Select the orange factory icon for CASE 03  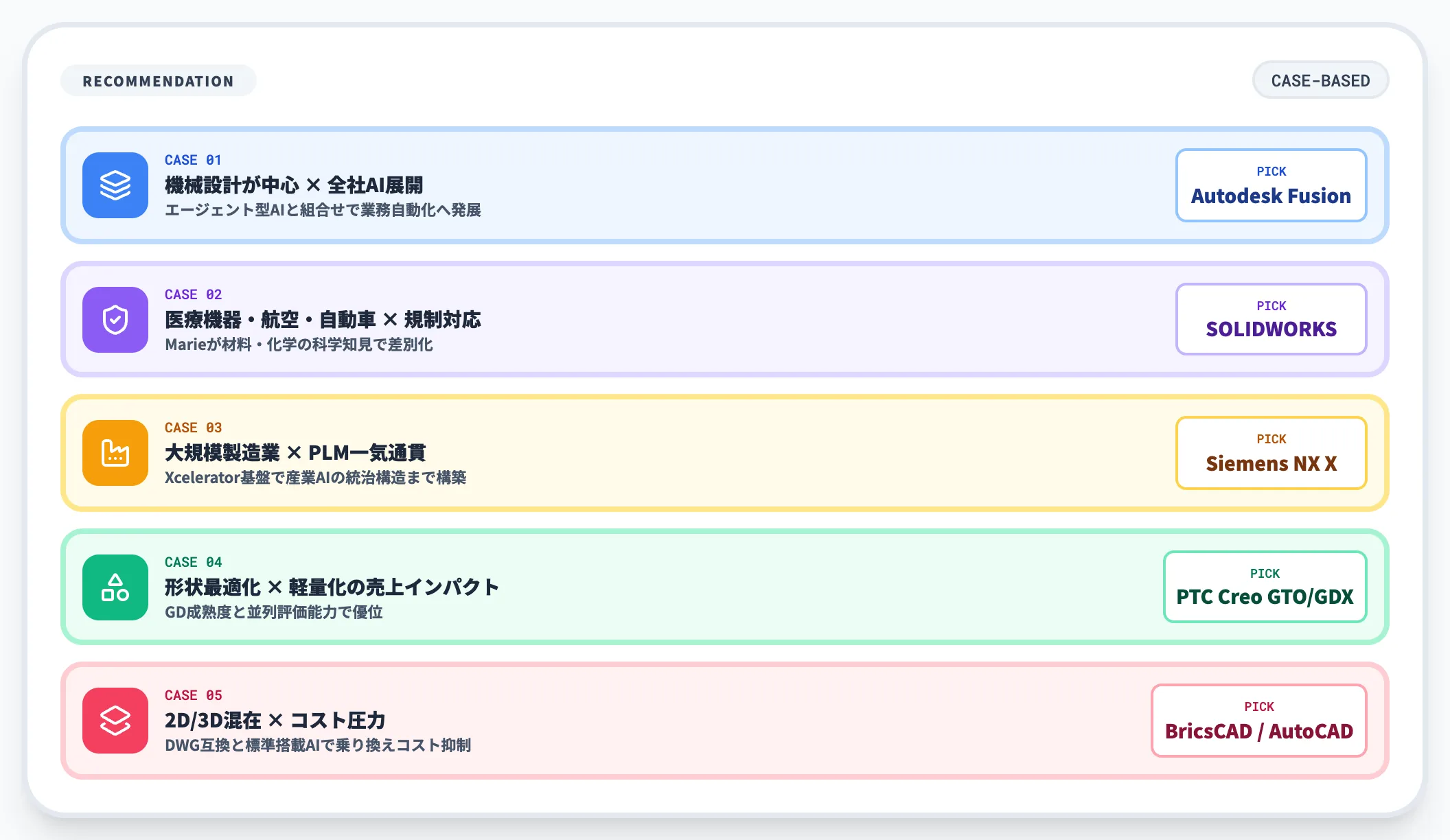pos(115,453)
